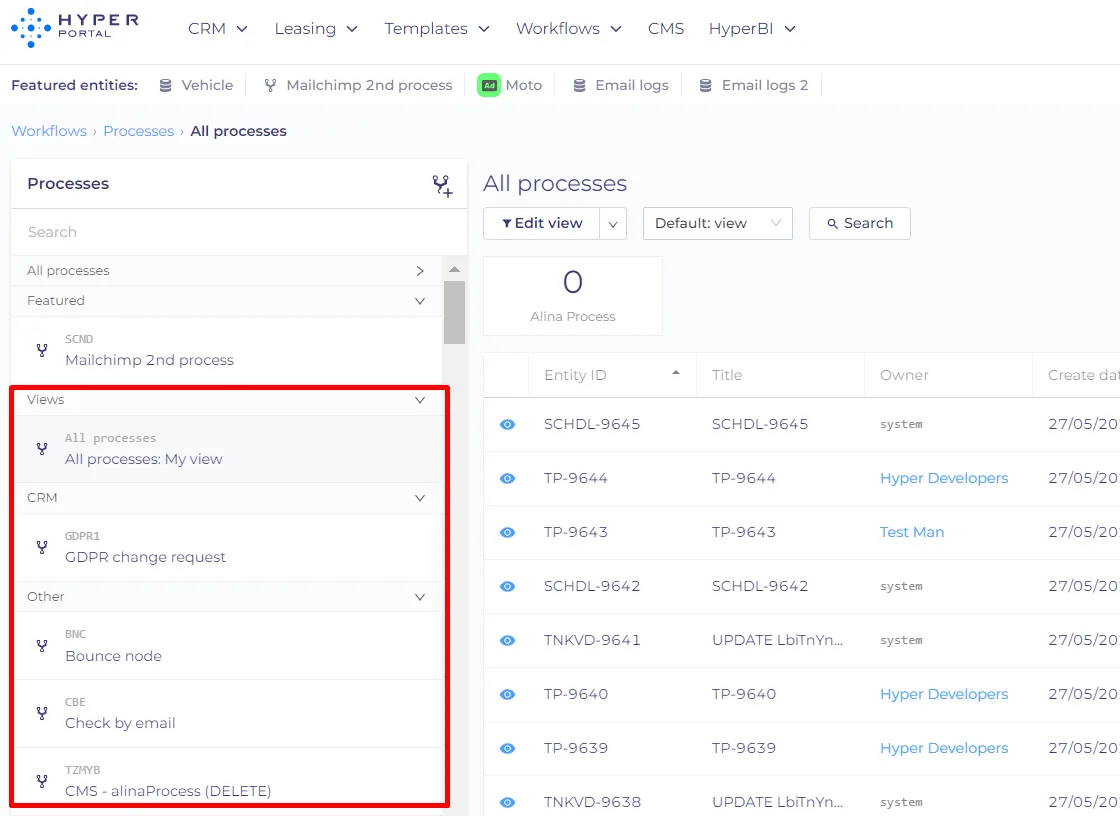1120x816 pixels.
Task: Click the database icon beside Vehicle
Action: [x=166, y=85]
